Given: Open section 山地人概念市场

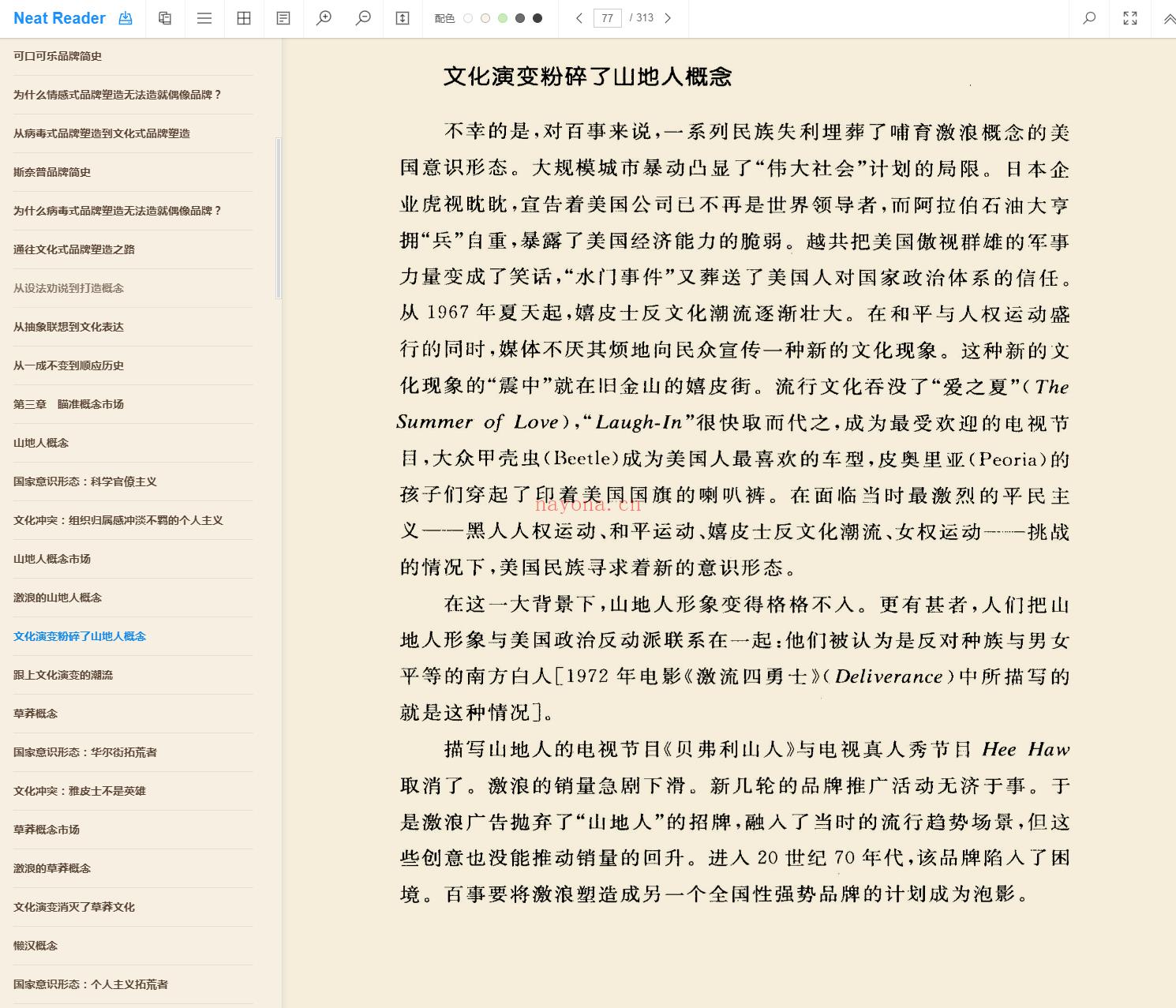Looking at the screenshot, I should (x=52, y=559).
